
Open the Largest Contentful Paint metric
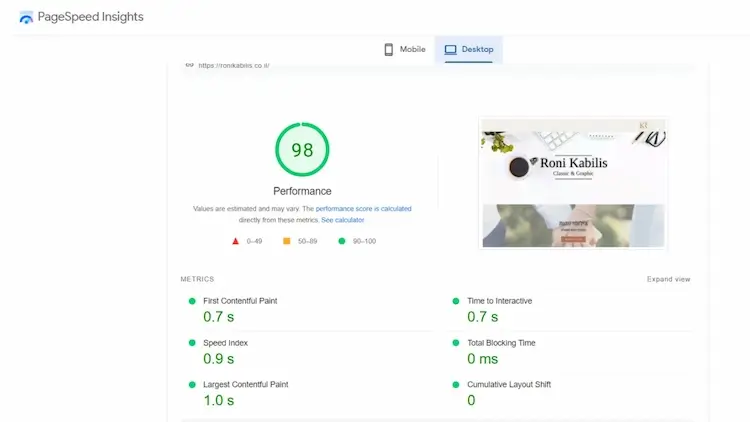(x=247, y=385)
